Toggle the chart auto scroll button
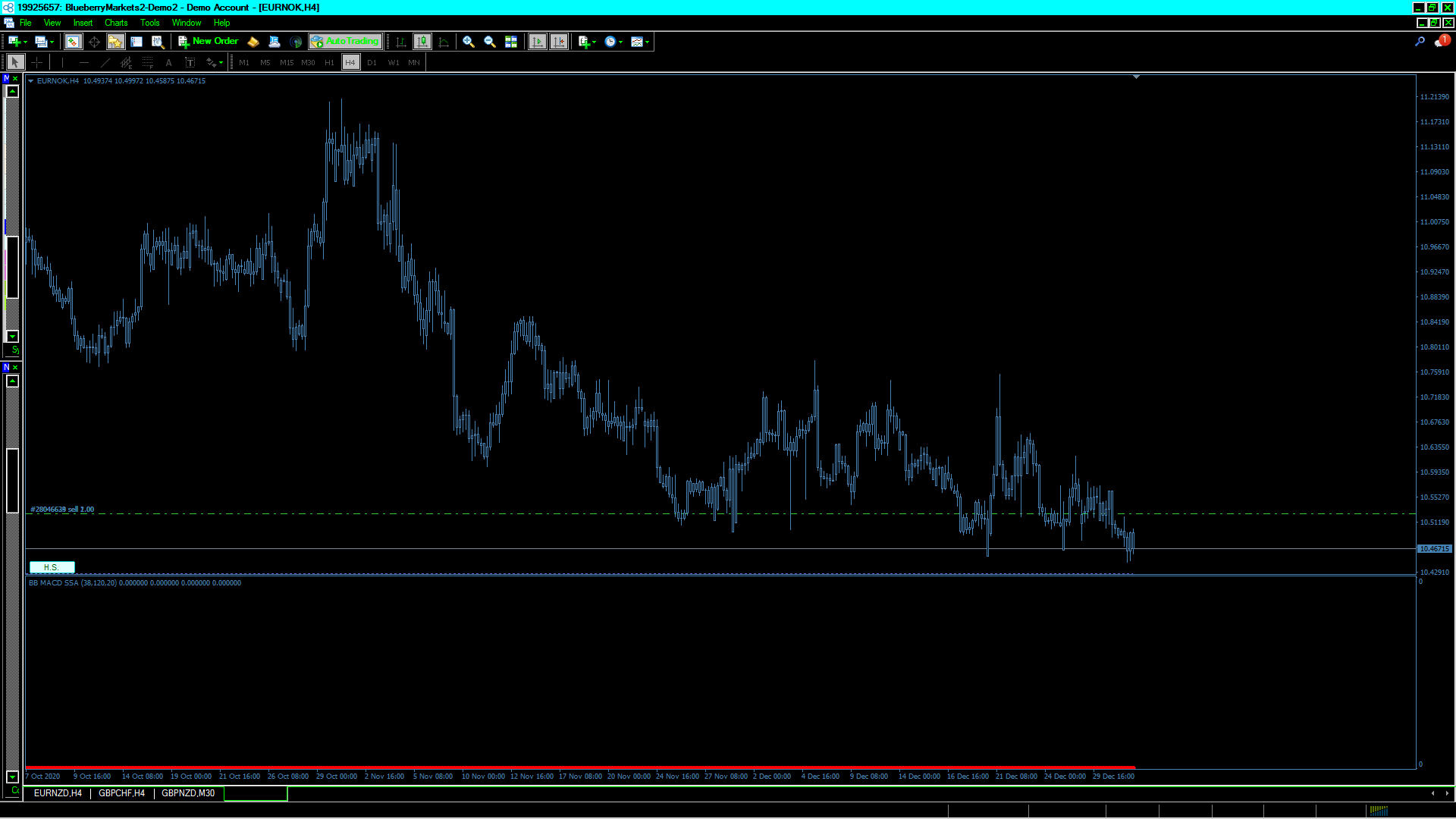1456x819 pixels. 538,42
